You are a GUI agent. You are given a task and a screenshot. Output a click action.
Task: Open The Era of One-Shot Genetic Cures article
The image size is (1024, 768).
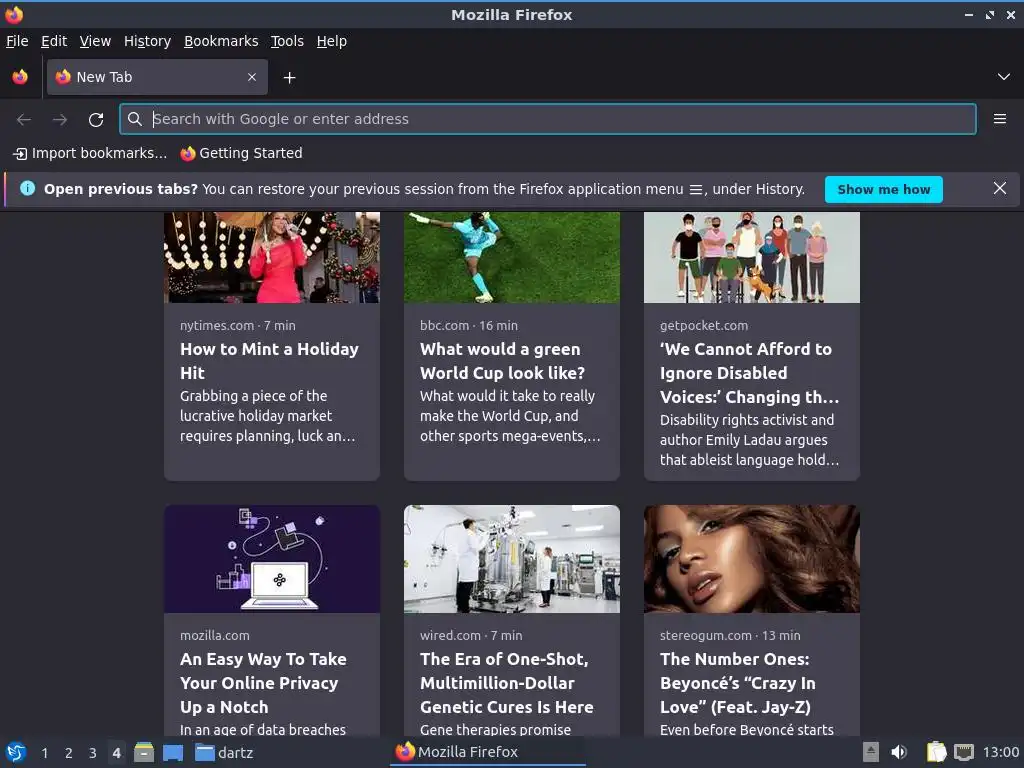[507, 683]
